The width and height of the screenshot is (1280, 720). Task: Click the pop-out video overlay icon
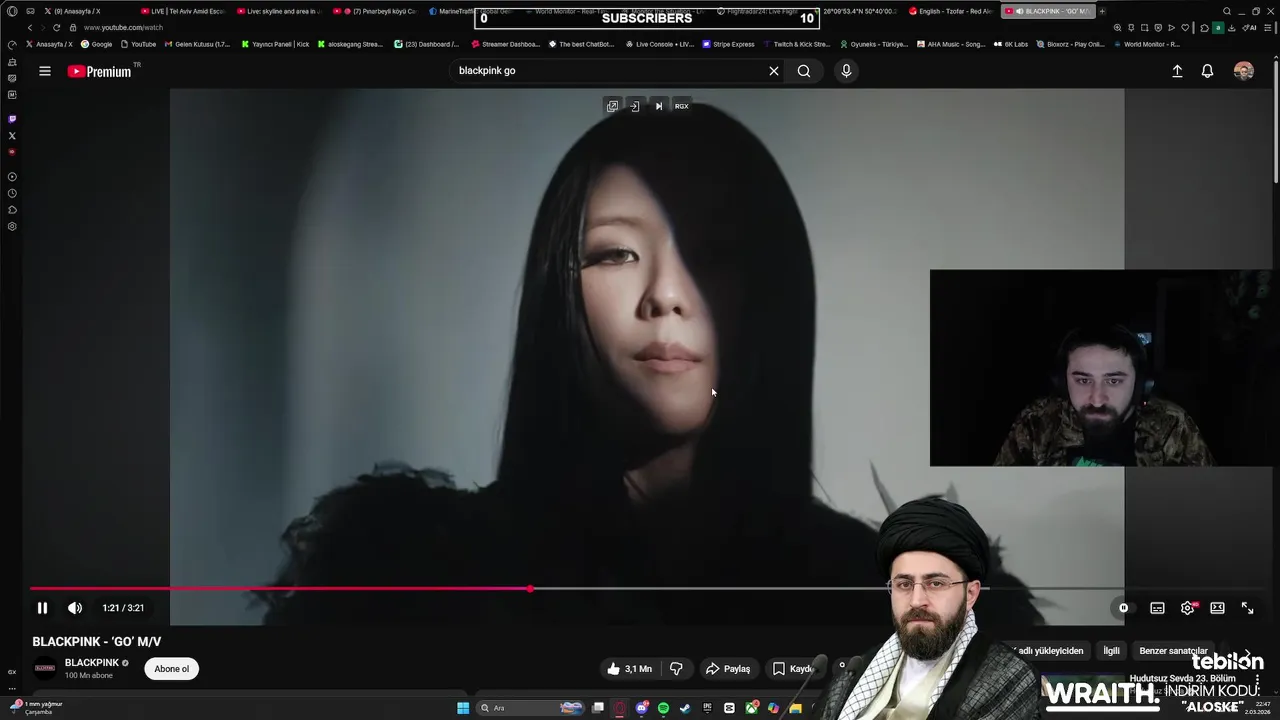click(612, 106)
